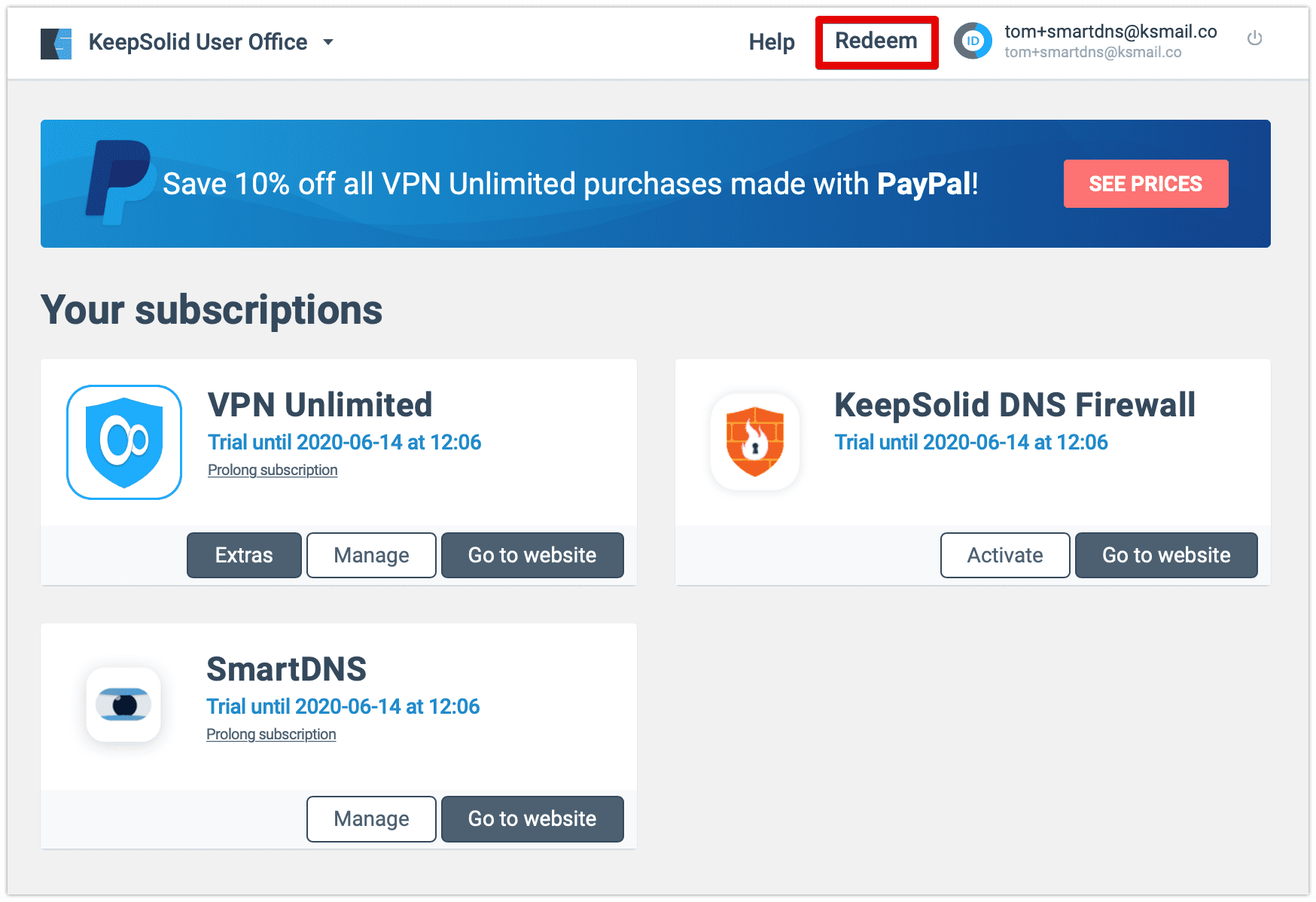This screenshot has height=902, width=1316.
Task: Go to website for SmartDNS
Action: pos(532,819)
